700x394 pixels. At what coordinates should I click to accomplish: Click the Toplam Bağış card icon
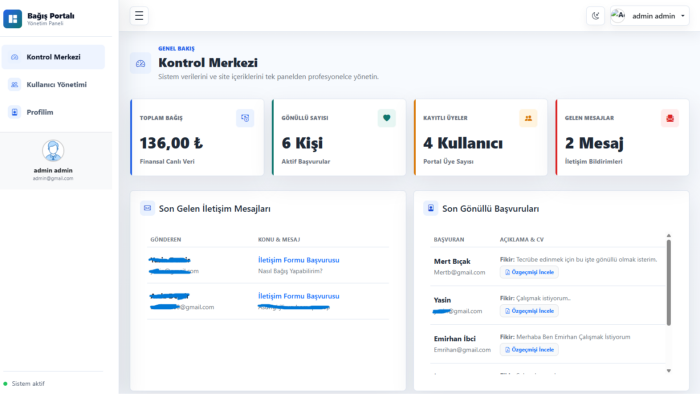245,118
